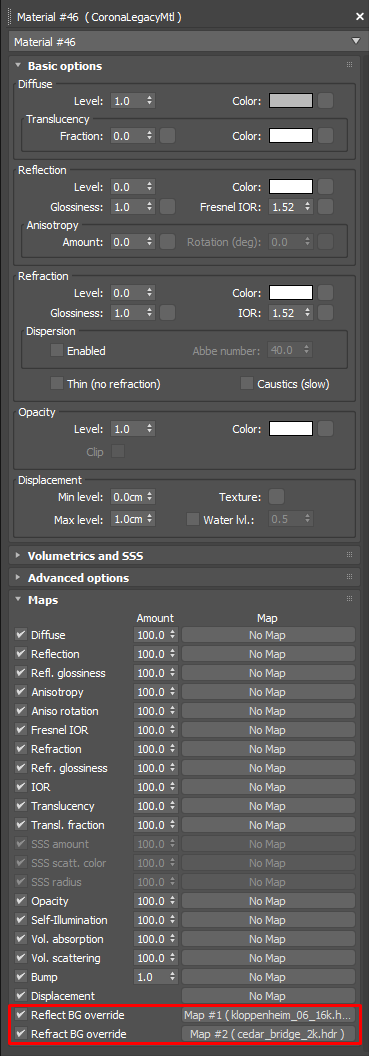Viewport: 369px width, 1056px height.
Task: Click the Reflection color map slot button
Action: (x=326, y=187)
